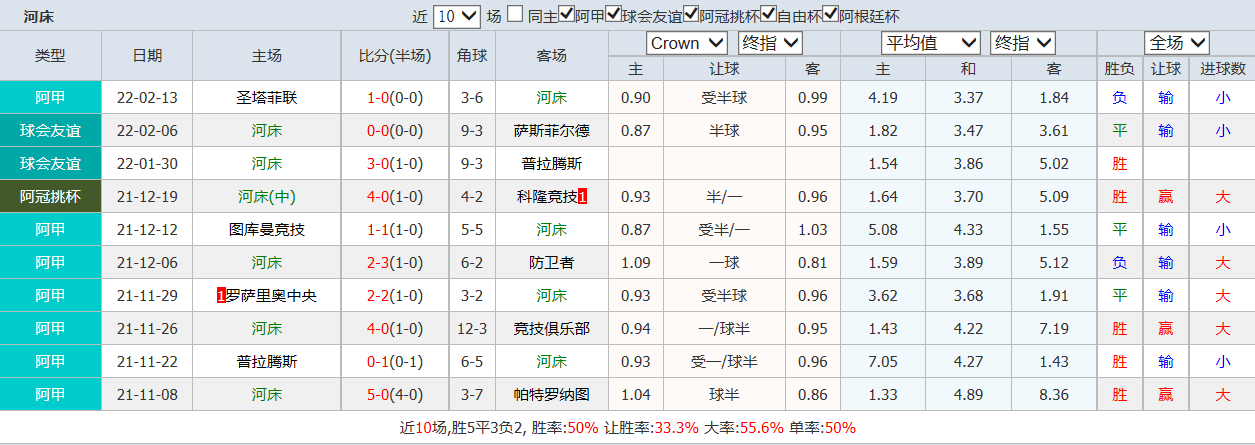Click away team 萨斯菲尔德

pyautogui.click(x=552, y=131)
